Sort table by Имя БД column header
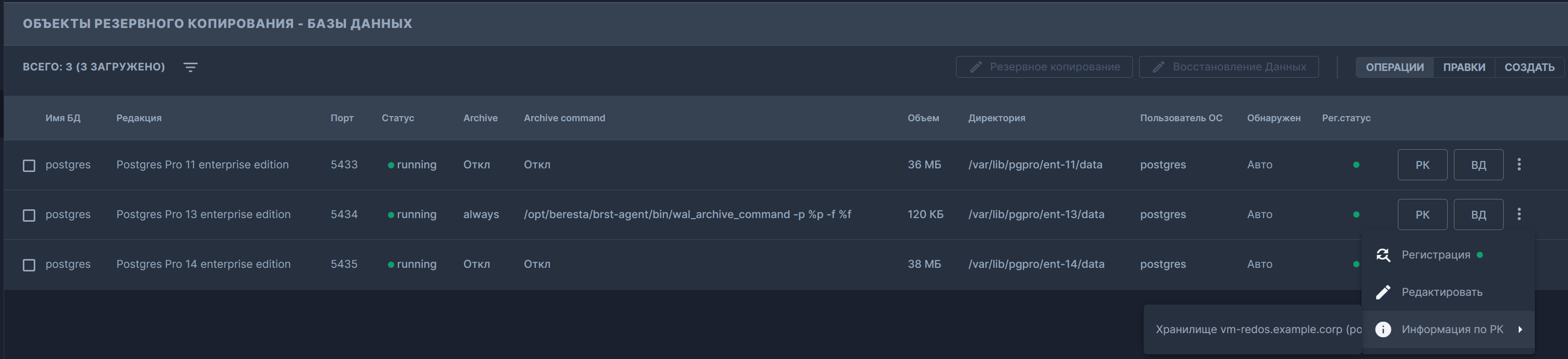This screenshot has height=359, width=1568. tap(63, 118)
